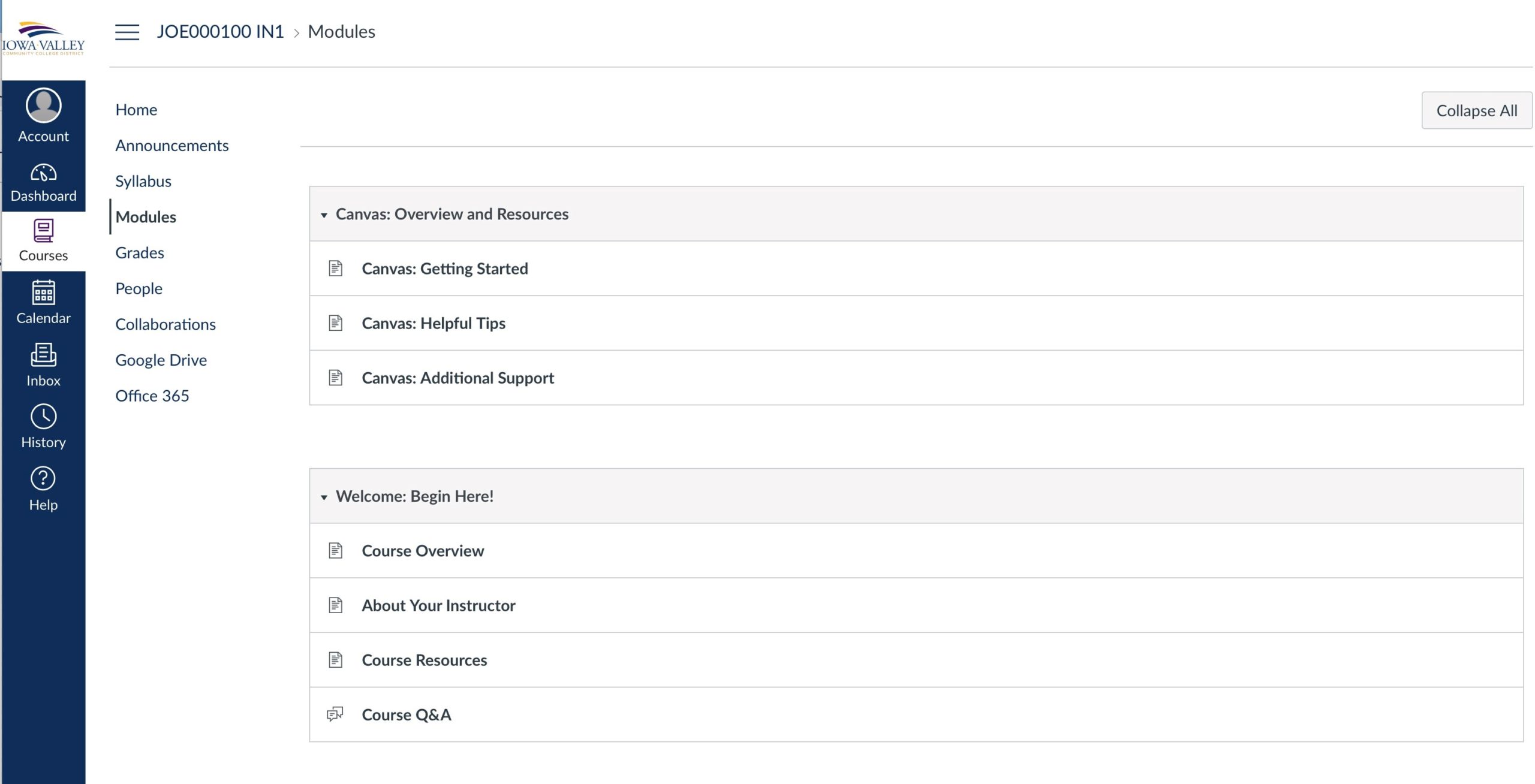Collapse the Welcome: Begin Here! module

pos(324,497)
